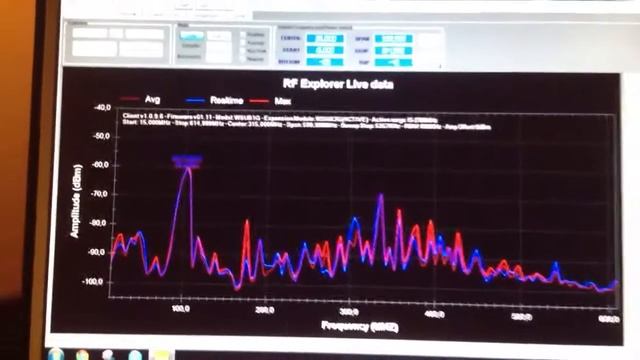
Task: Click the peak marker label above the spike
Action: (x=187, y=161)
